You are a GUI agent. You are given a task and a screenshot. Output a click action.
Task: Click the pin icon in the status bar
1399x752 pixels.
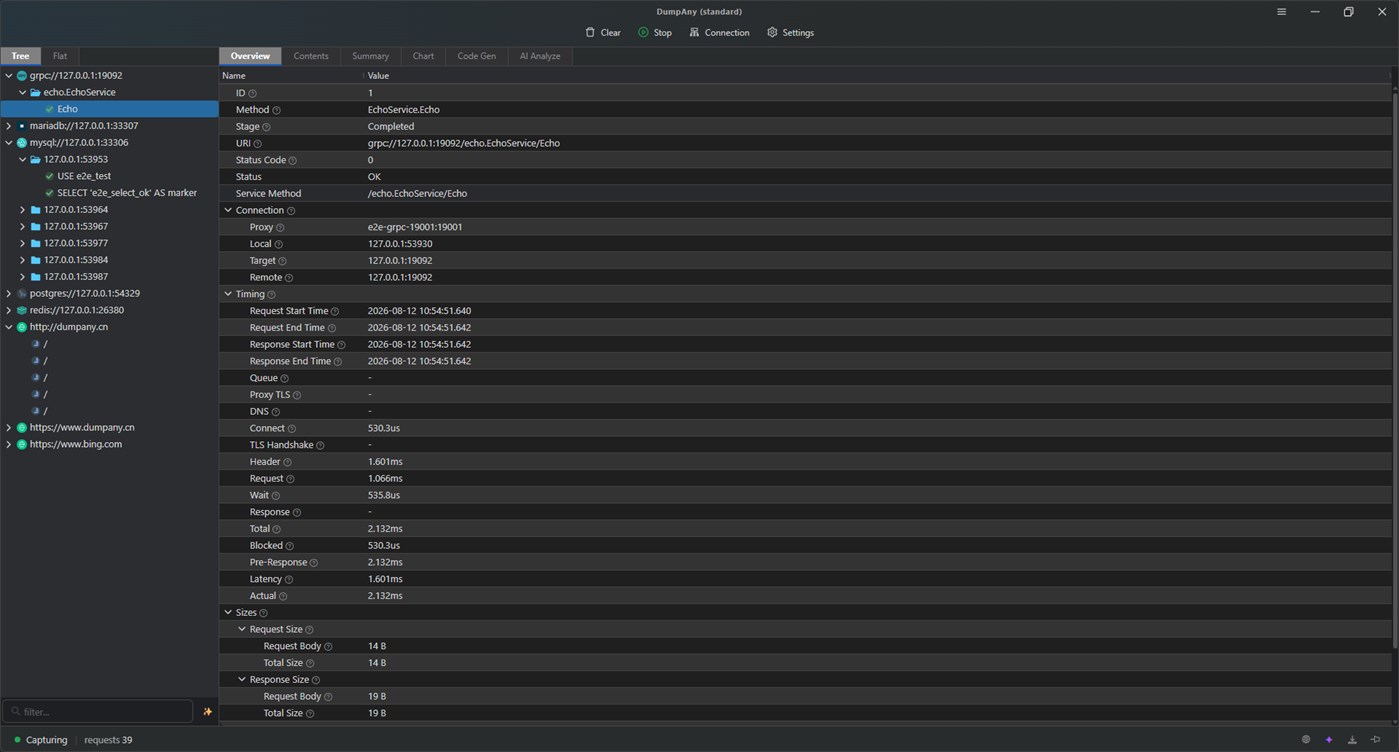[1376, 740]
